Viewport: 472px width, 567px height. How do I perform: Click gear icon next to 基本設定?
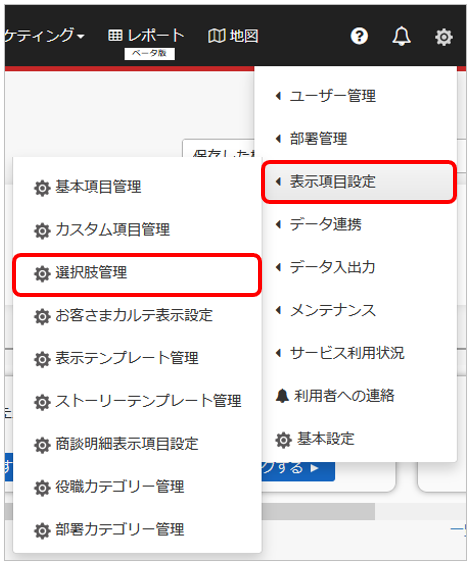(x=283, y=440)
